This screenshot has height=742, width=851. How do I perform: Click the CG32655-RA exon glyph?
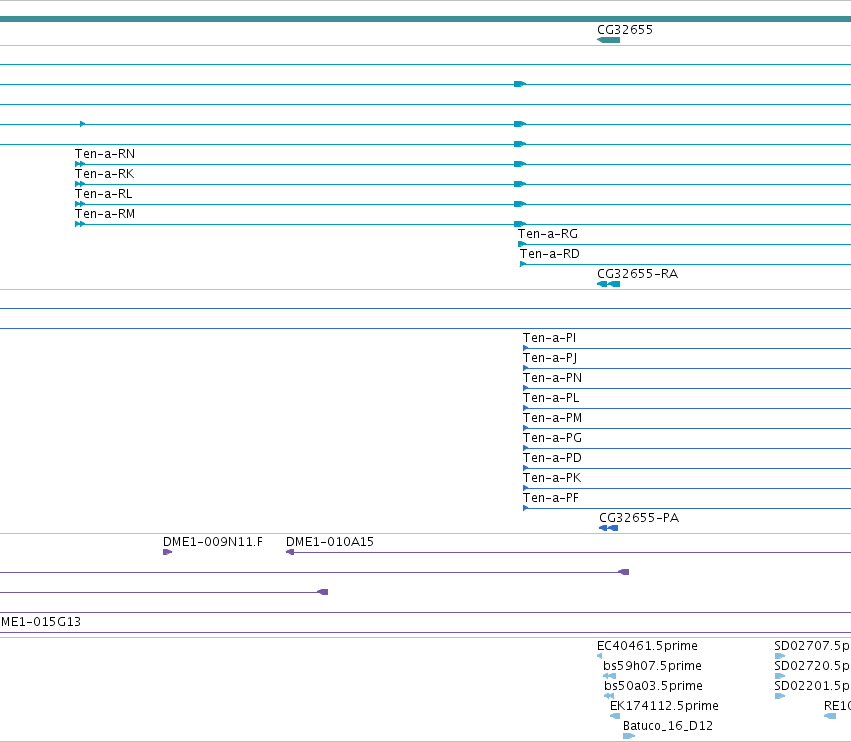click(608, 284)
